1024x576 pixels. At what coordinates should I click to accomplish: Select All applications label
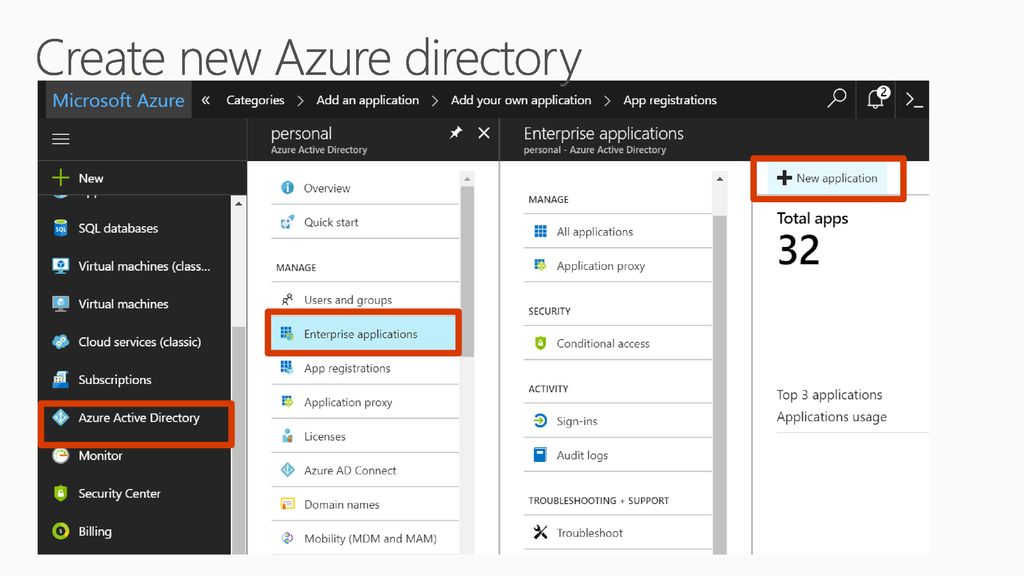click(595, 232)
